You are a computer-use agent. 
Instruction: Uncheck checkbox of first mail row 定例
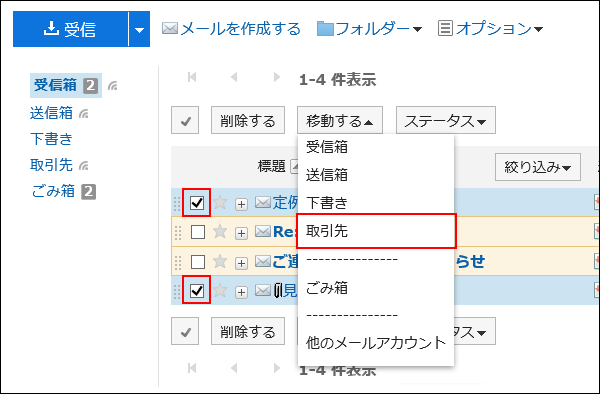coord(197,203)
